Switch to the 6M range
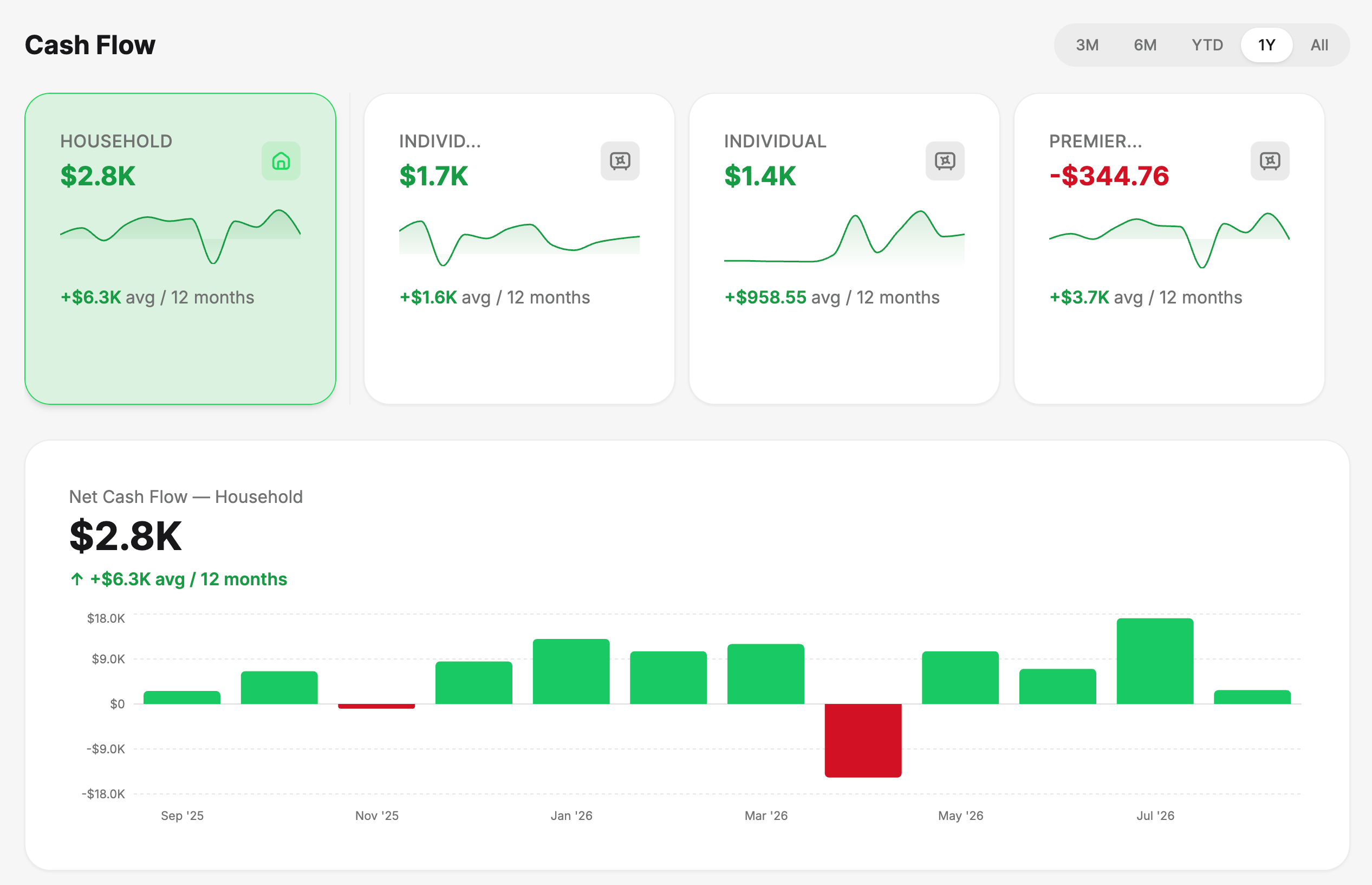The width and height of the screenshot is (1372, 885). [x=1145, y=45]
